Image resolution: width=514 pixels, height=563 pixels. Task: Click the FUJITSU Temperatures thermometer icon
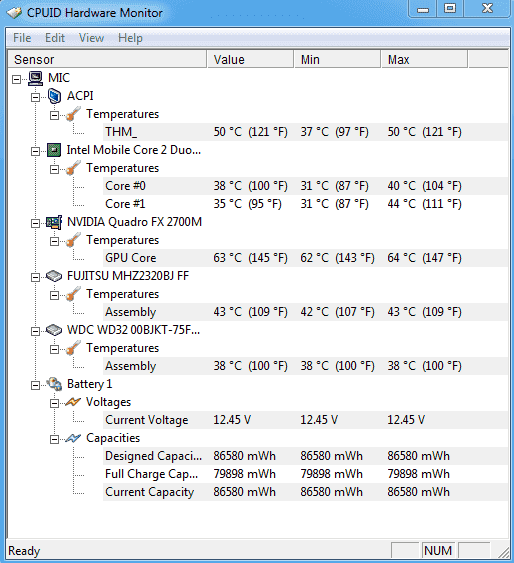pos(73,294)
